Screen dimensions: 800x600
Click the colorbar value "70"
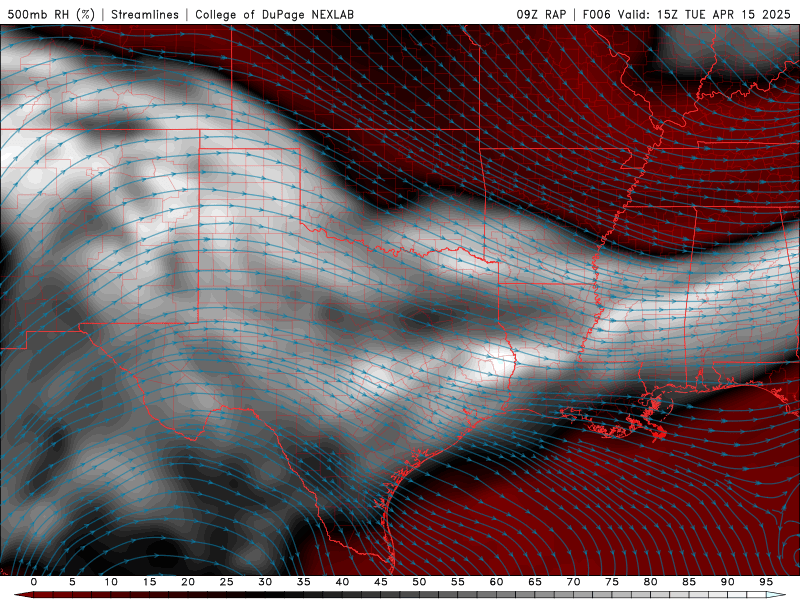pos(573,582)
